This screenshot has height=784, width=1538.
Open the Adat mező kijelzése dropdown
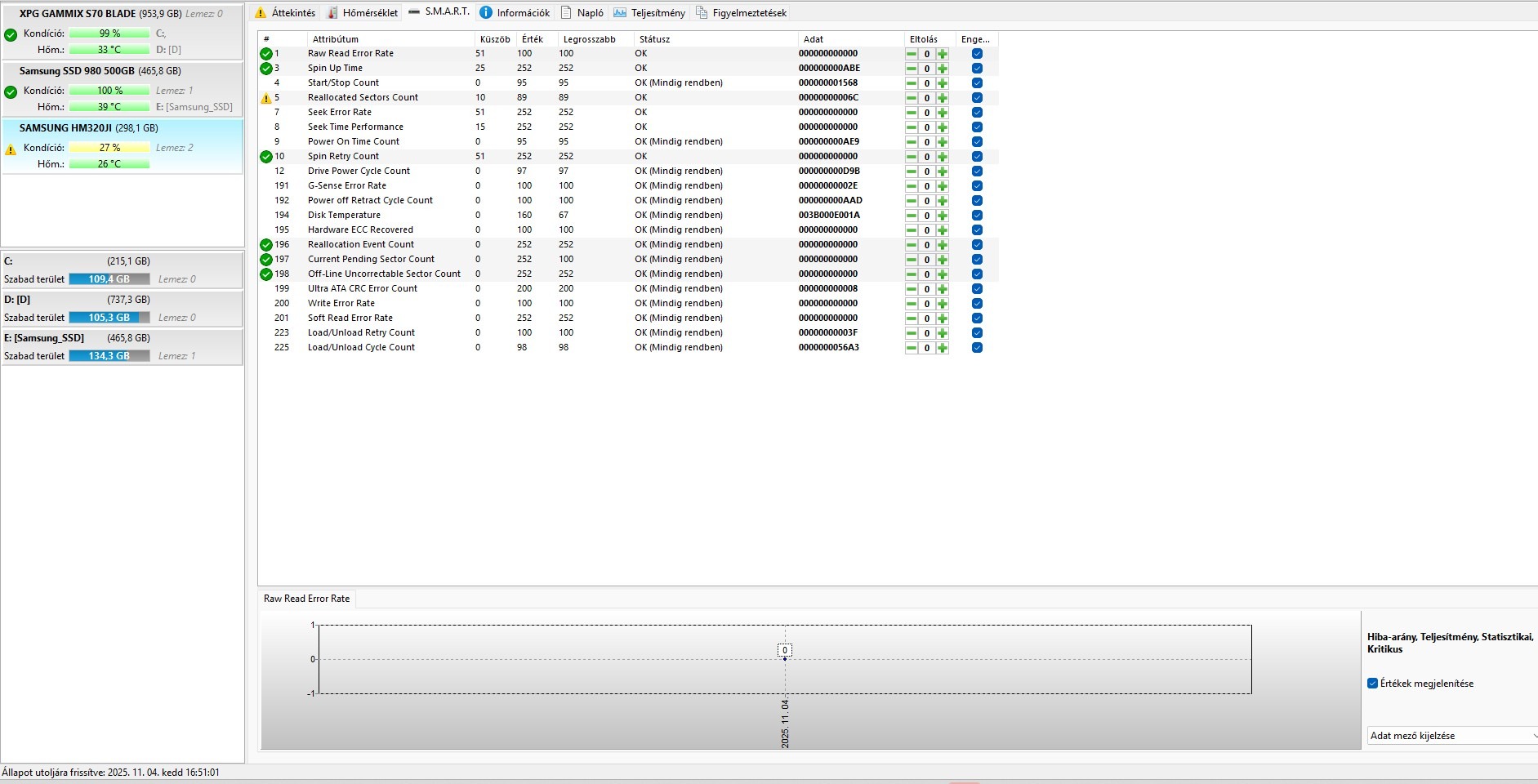tap(1452, 736)
